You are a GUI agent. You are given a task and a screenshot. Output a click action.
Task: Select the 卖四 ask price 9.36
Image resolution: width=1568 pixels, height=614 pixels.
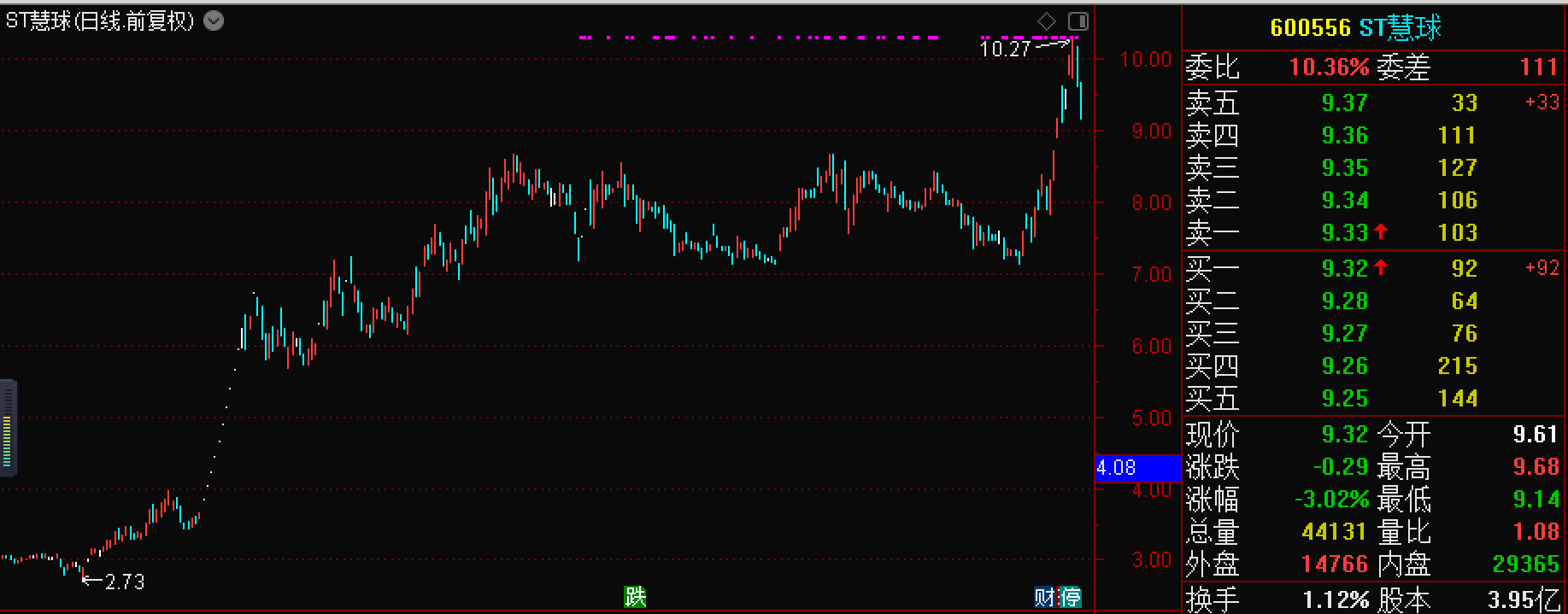pos(1344,135)
